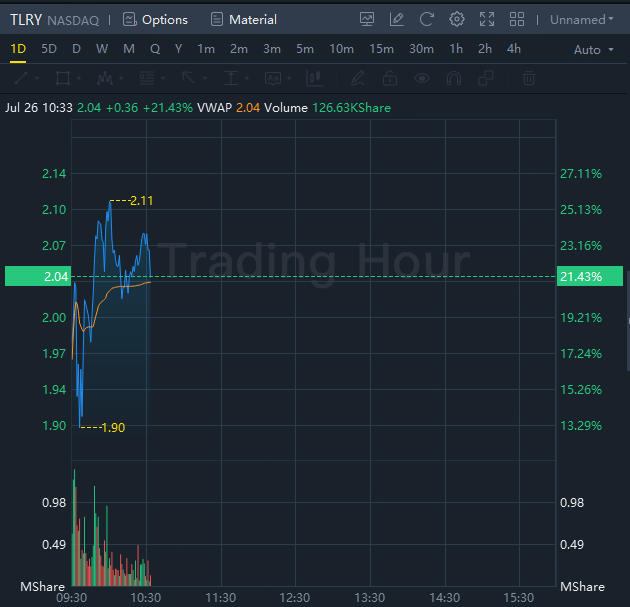Expand the arrow tool options dropdown
The width and height of the screenshot is (630, 607).
click(205, 78)
